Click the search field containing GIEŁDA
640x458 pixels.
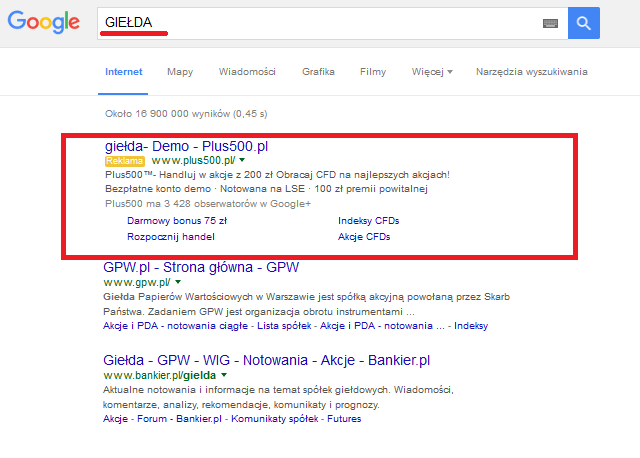click(320, 23)
